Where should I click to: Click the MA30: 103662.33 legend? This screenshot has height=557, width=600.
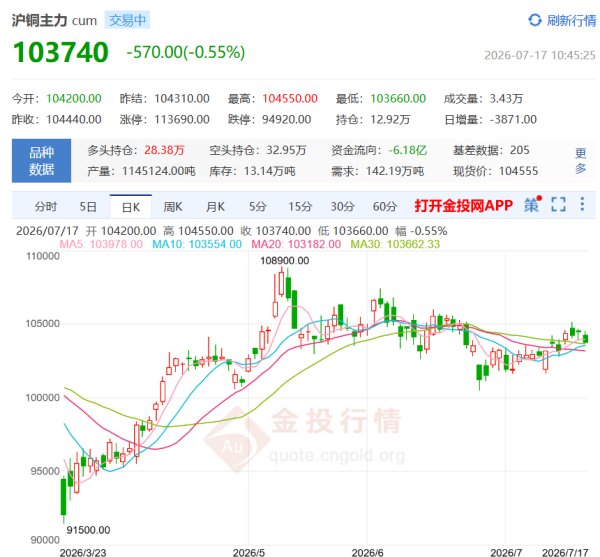tap(395, 244)
